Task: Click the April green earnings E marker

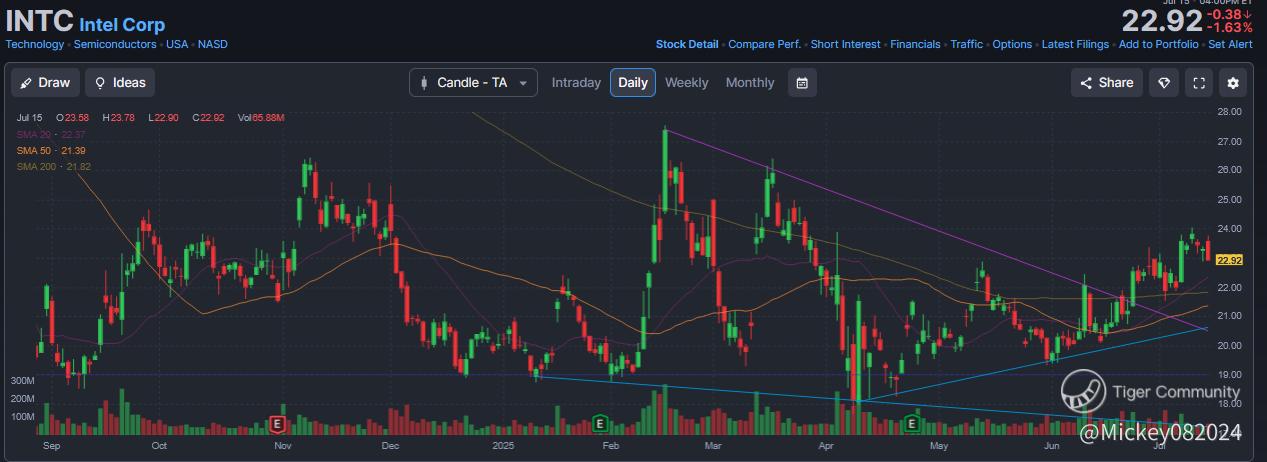Action: (x=912, y=424)
